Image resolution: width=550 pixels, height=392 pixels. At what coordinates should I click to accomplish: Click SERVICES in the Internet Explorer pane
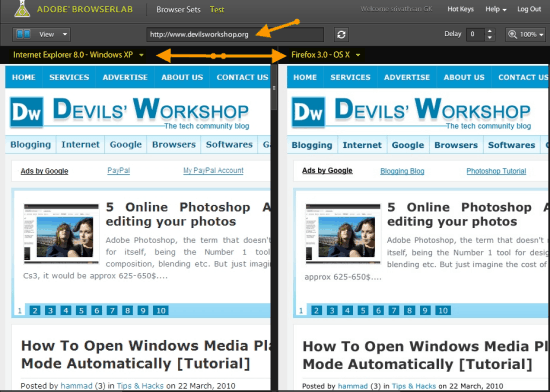[69, 77]
